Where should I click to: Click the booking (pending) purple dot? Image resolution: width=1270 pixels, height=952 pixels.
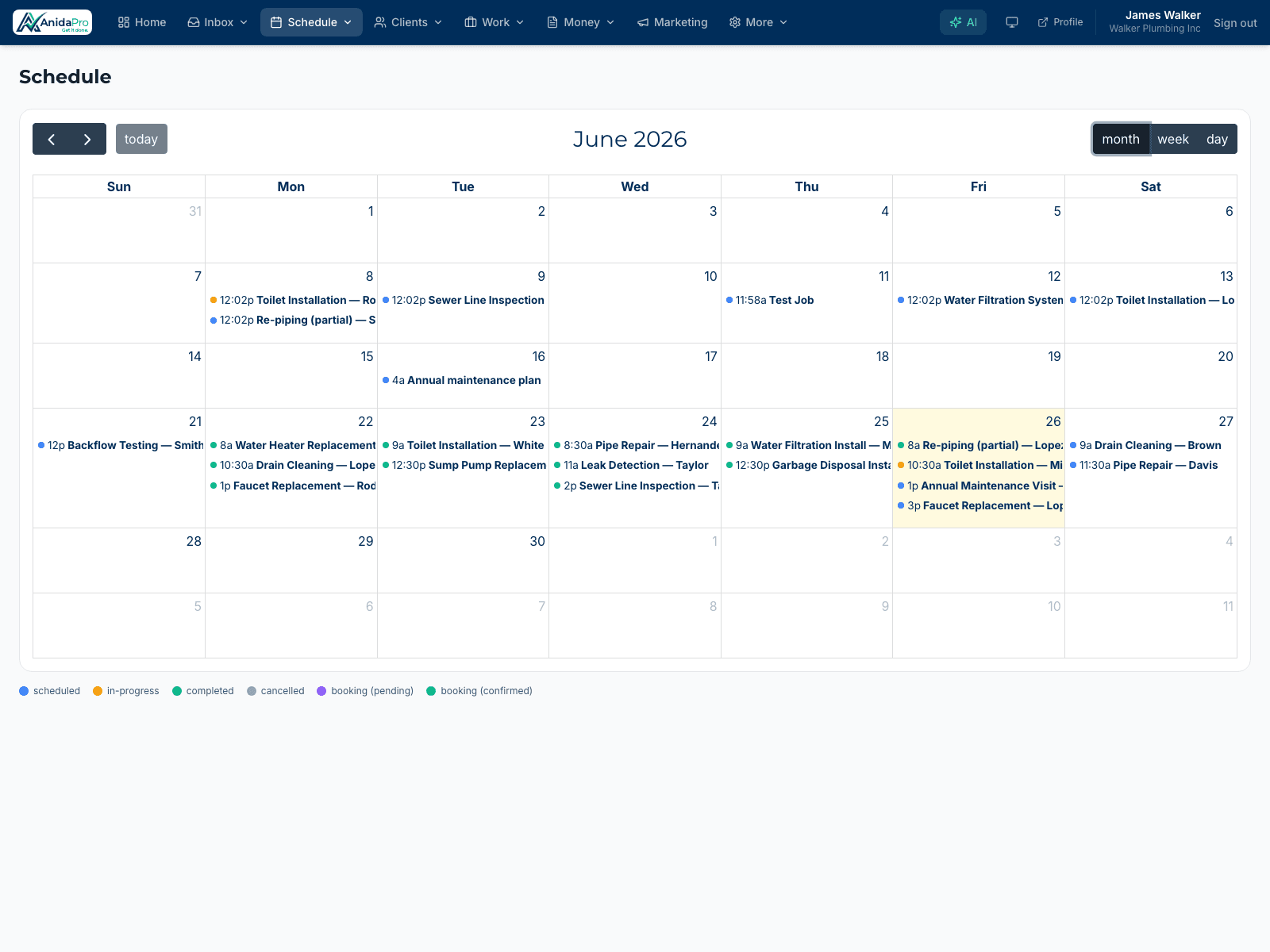321,691
